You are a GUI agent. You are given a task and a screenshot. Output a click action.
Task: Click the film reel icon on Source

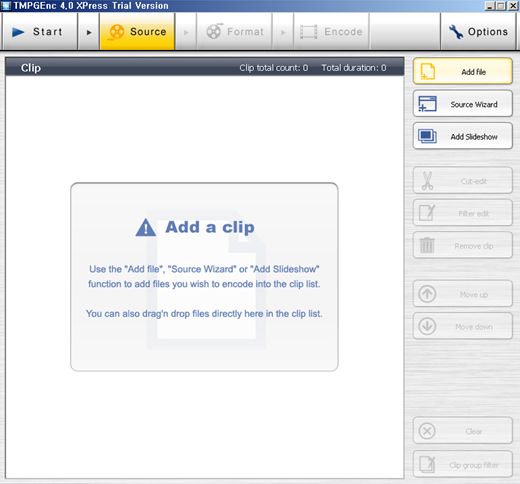[116, 32]
